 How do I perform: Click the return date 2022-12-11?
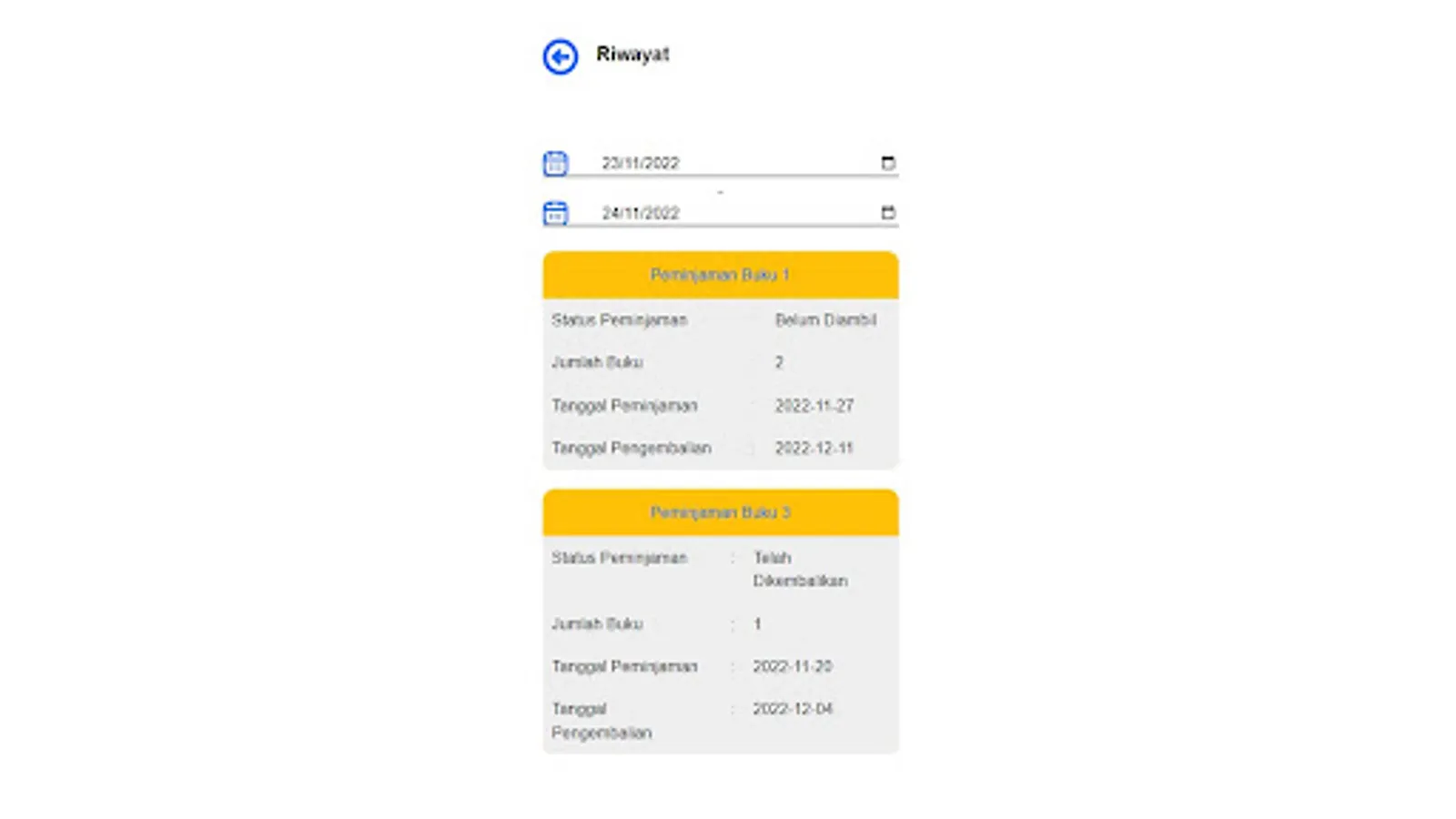pyautogui.click(x=814, y=448)
